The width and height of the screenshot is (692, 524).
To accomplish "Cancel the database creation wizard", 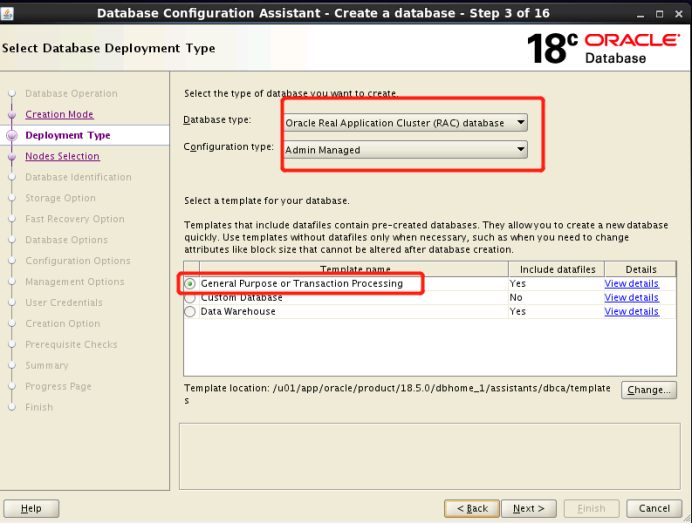I will coord(654,508).
